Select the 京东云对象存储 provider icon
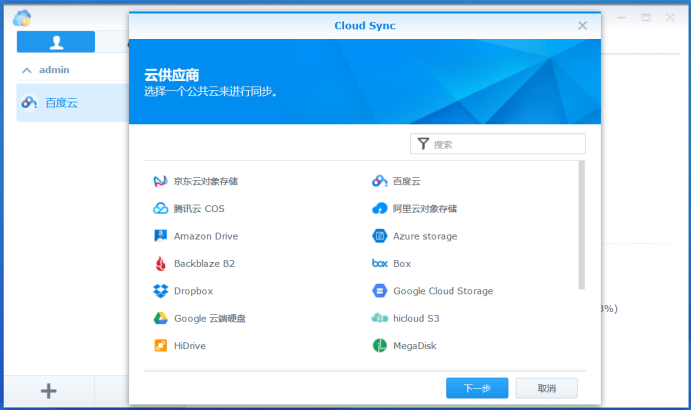 (160, 181)
